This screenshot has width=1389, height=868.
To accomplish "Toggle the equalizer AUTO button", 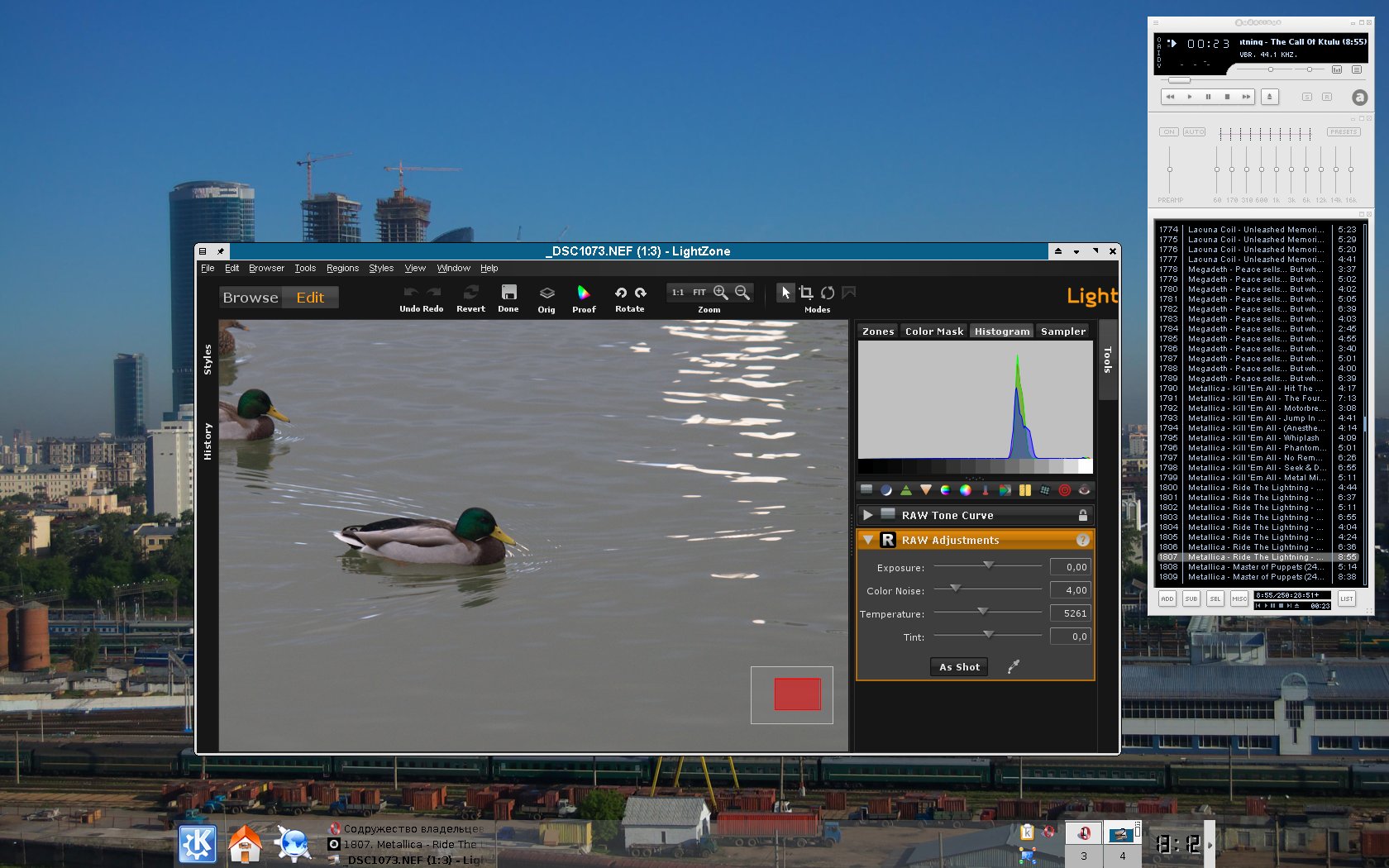I will point(1194,132).
